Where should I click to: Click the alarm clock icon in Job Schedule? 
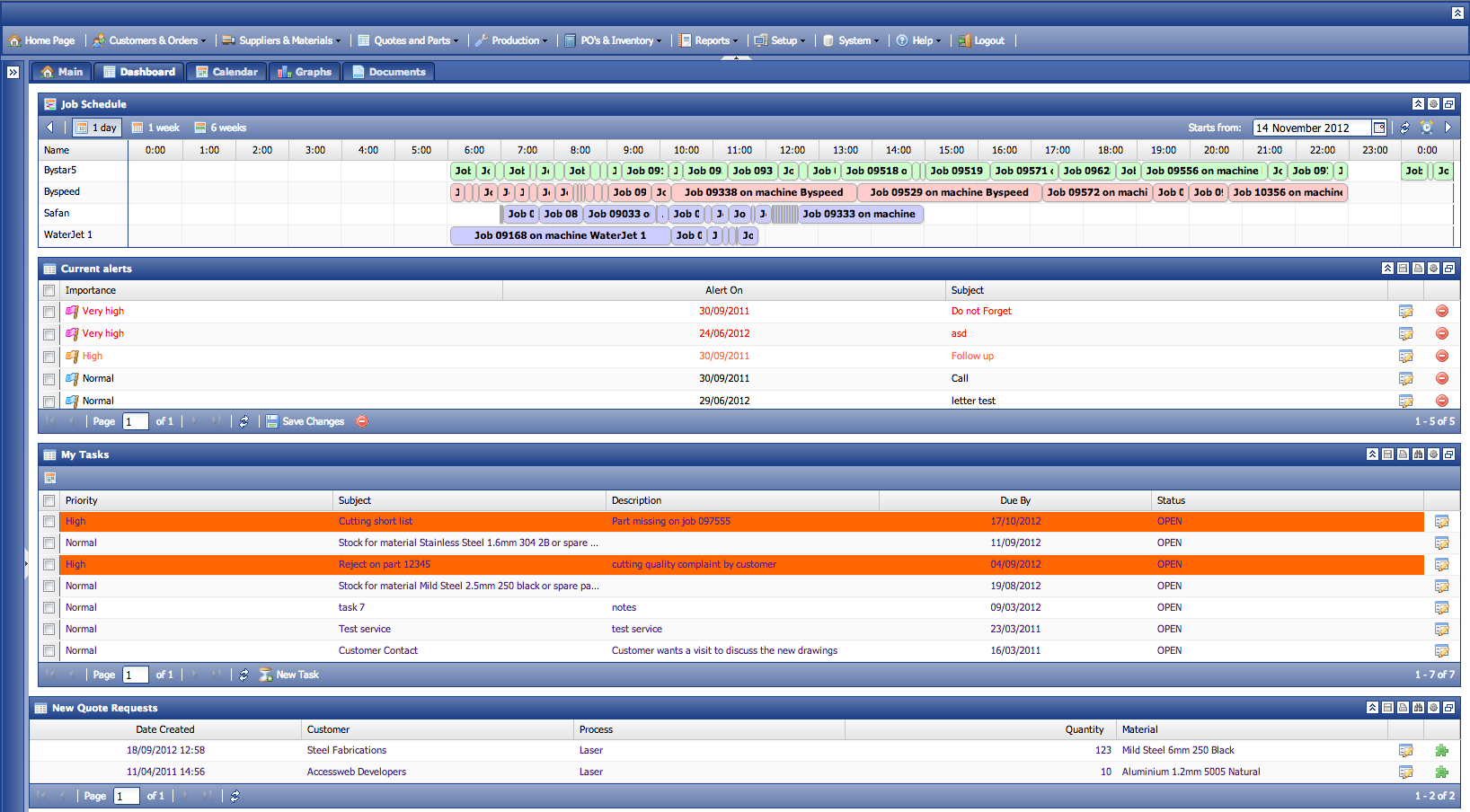click(1427, 128)
